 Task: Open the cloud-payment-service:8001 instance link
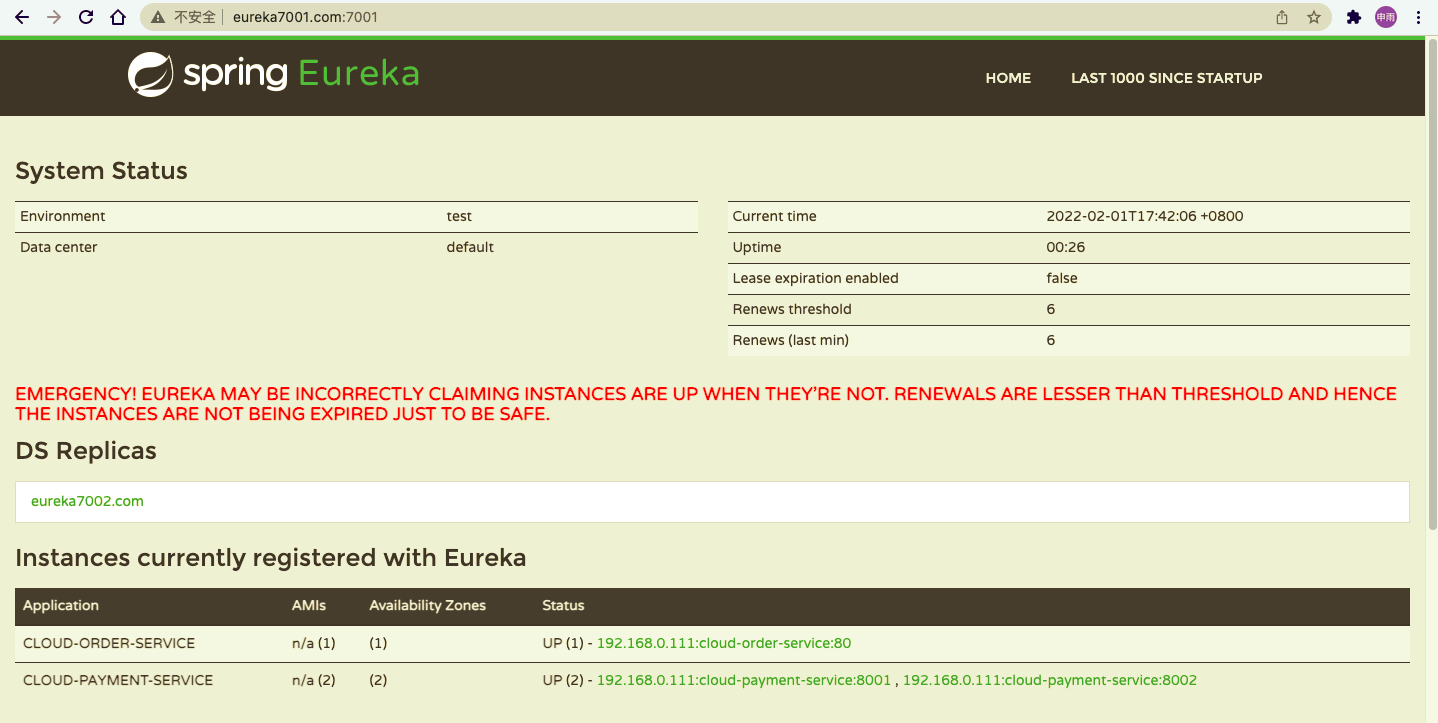coord(744,680)
